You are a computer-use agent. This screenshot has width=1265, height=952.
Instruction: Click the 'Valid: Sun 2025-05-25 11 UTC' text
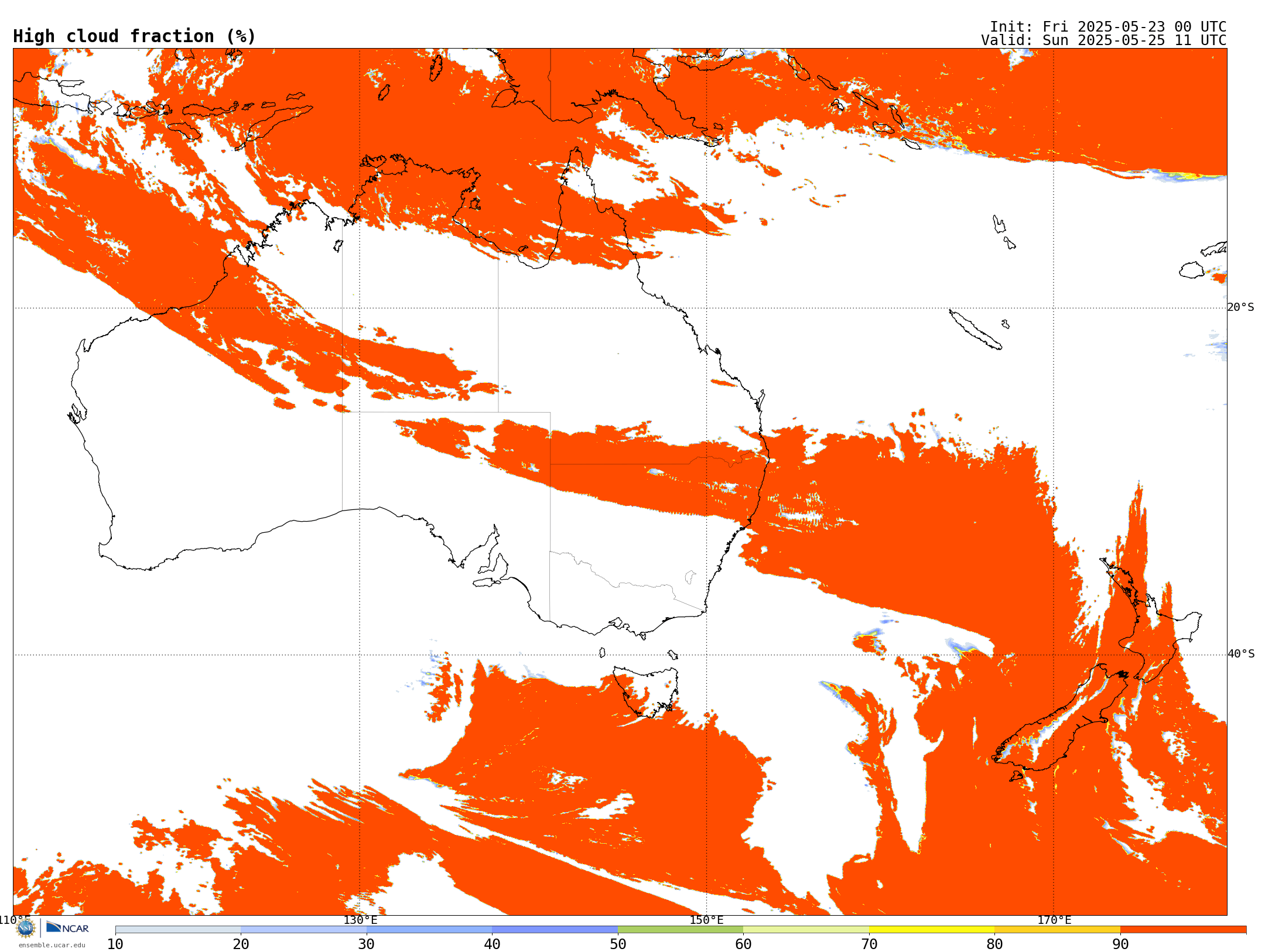1104,40
